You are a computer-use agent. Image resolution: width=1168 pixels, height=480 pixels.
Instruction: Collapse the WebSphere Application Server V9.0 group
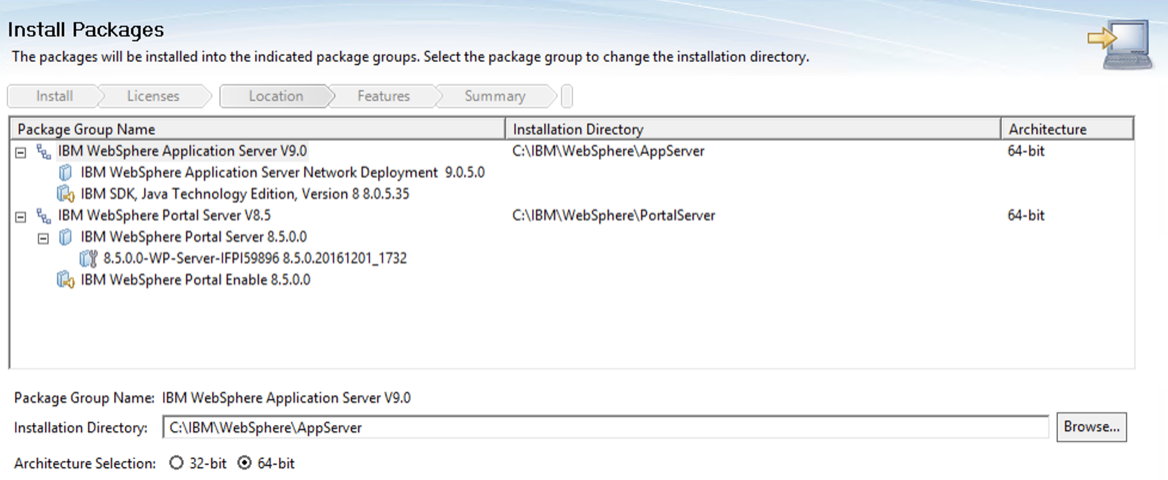coord(20,152)
